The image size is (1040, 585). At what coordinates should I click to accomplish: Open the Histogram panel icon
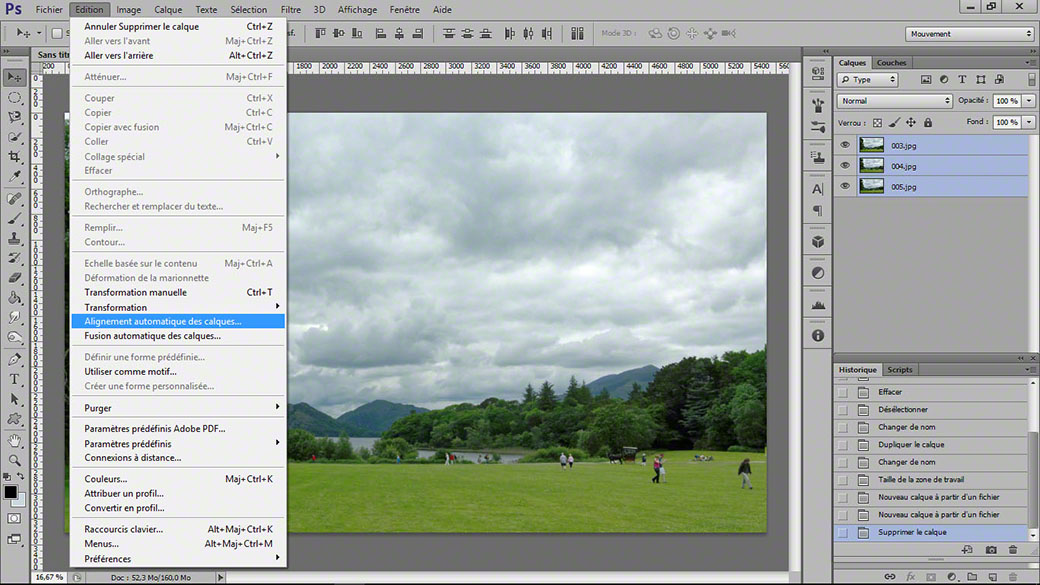pos(818,304)
